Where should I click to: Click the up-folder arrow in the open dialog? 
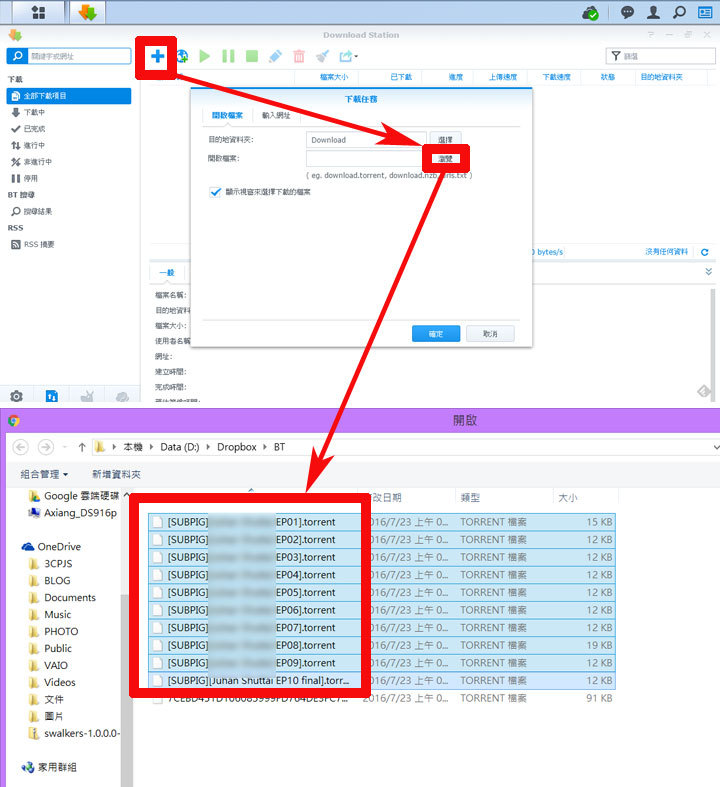(82, 447)
